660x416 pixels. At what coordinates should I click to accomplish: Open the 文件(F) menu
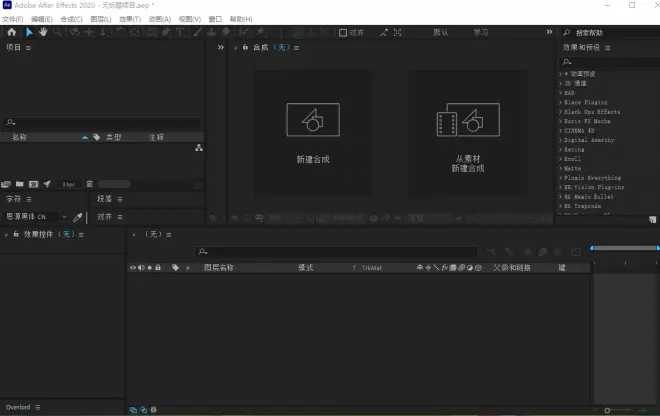pyautogui.click(x=13, y=19)
